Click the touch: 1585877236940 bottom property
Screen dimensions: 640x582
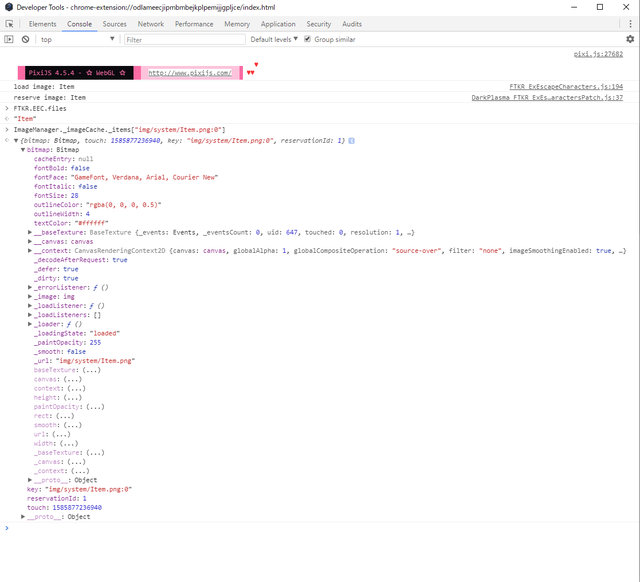point(64,508)
